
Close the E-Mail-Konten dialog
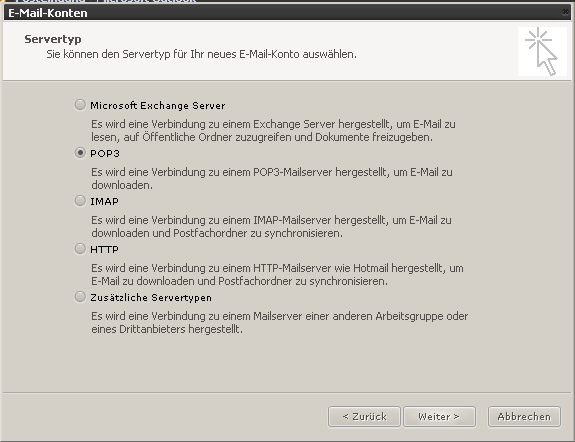[565, 12]
